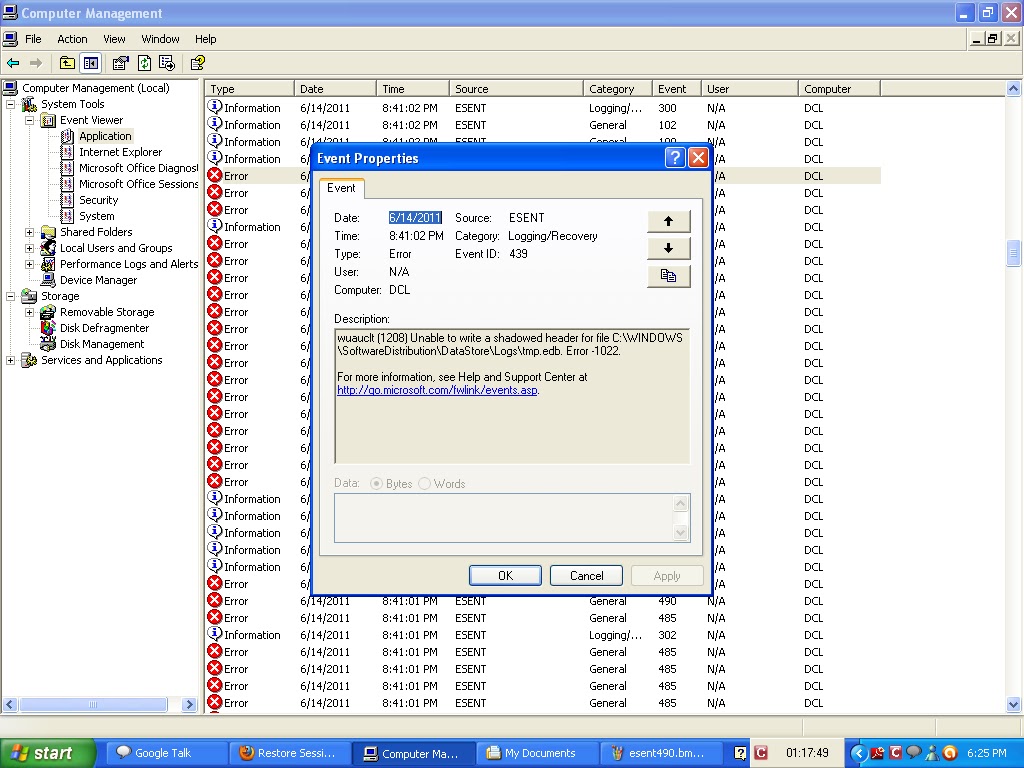Click the Refresh icon in the toolbar
Viewport: 1024px width, 768px height.
(144, 63)
